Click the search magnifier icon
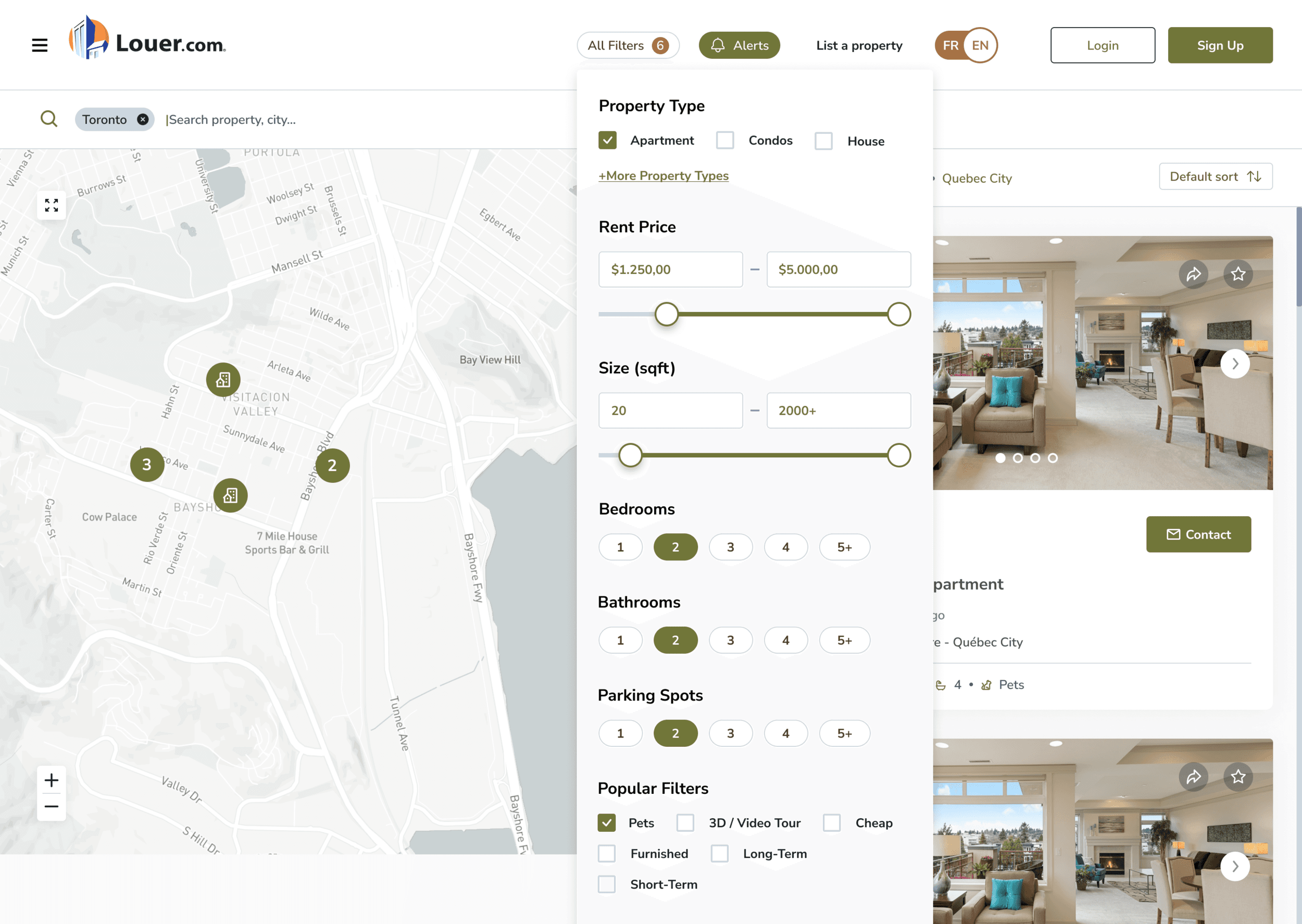1302x924 pixels. pyautogui.click(x=49, y=119)
